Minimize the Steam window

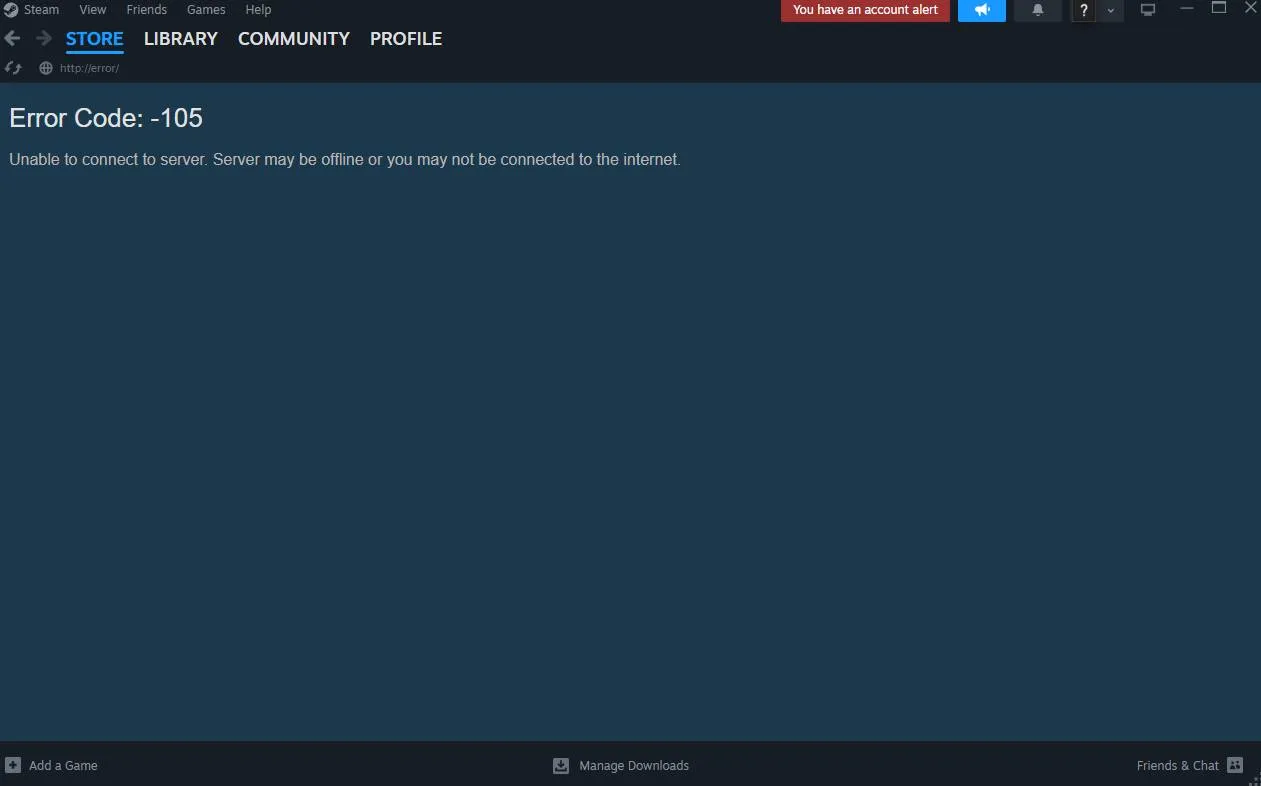tap(1187, 8)
